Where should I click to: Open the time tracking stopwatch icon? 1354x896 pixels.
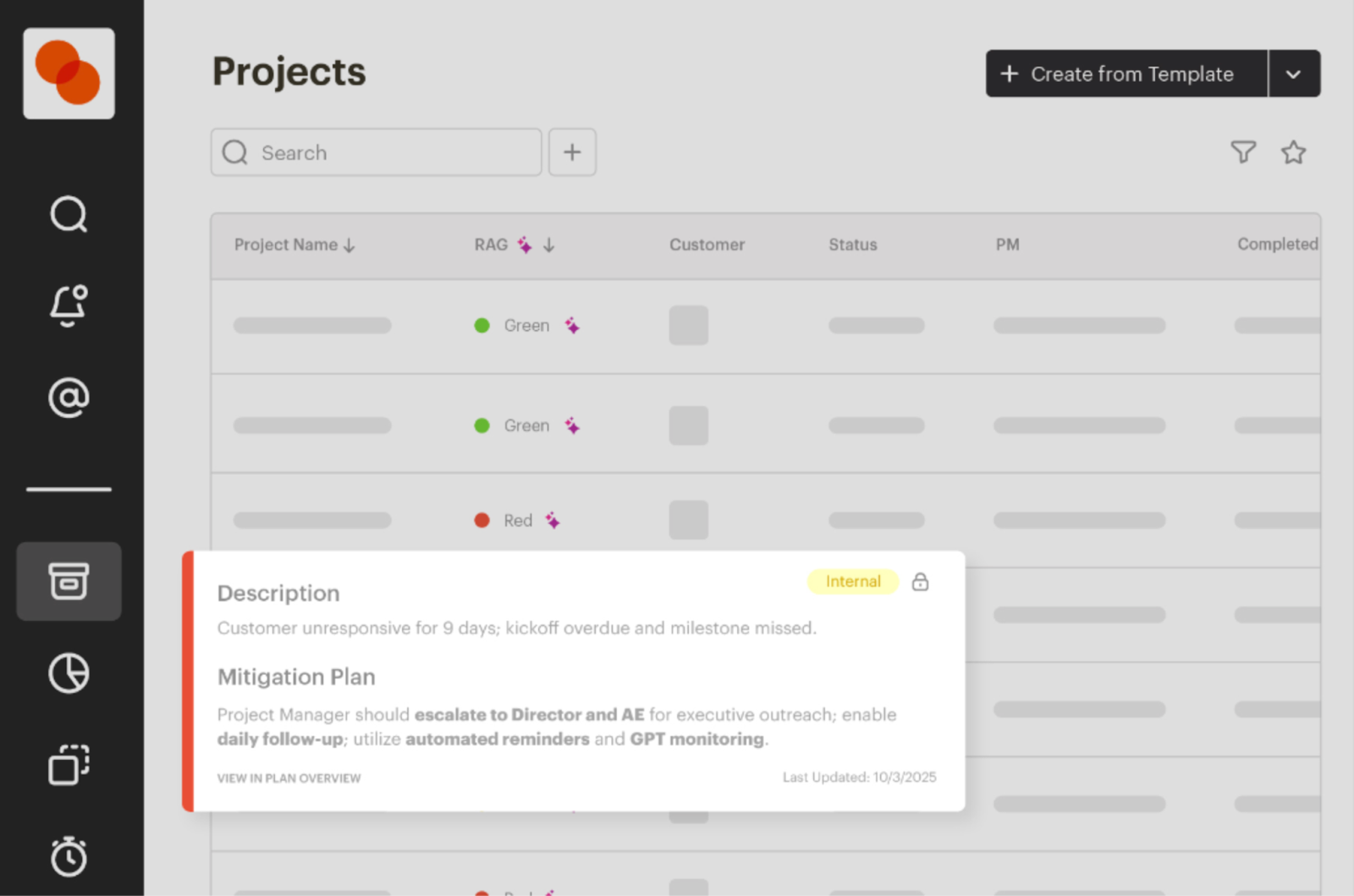(69, 856)
